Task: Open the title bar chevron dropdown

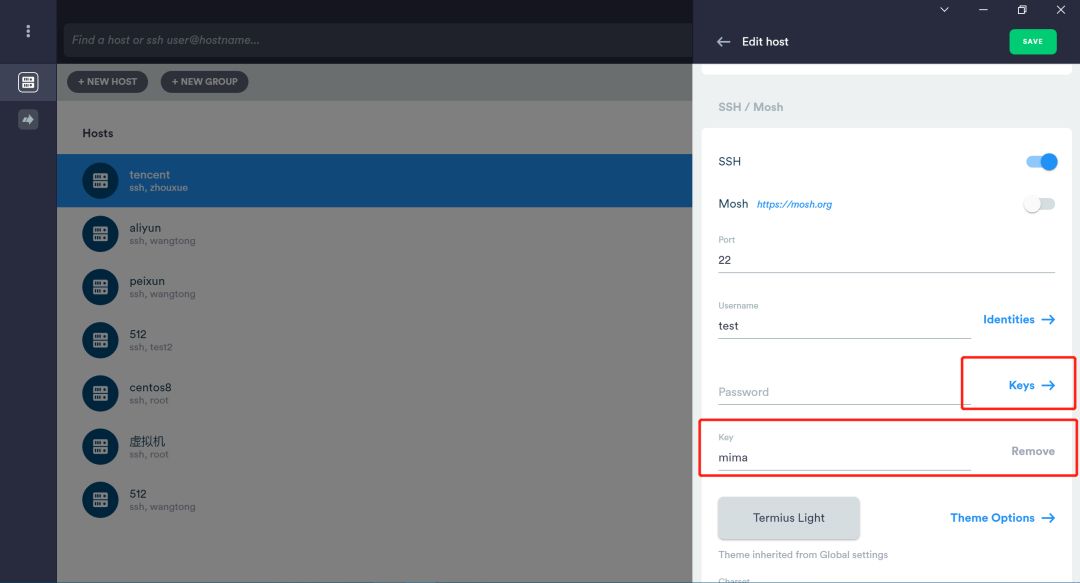Action: click(x=944, y=10)
